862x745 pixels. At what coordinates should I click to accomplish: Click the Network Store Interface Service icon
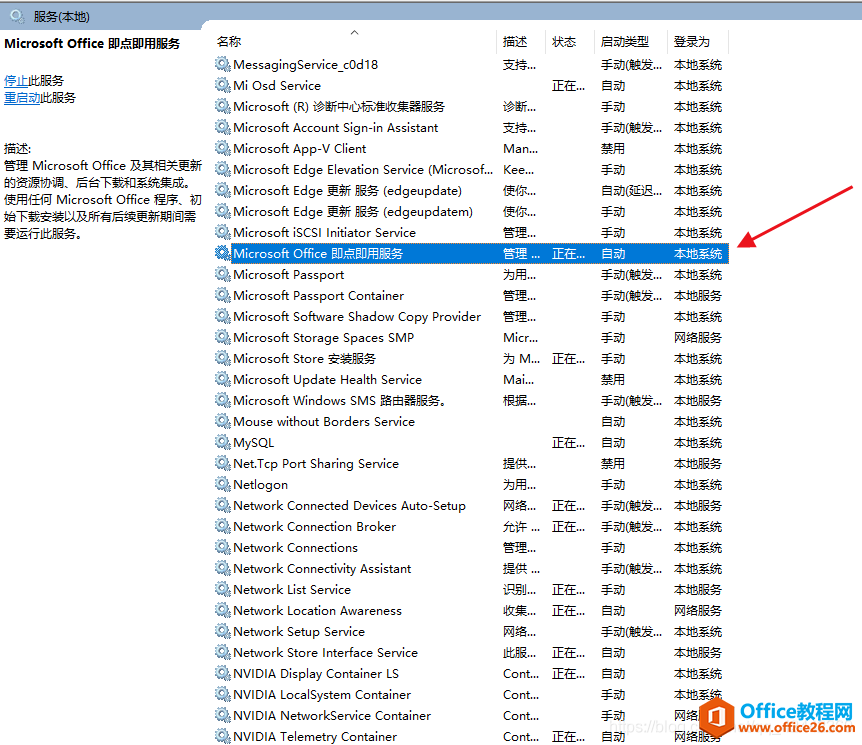point(223,653)
